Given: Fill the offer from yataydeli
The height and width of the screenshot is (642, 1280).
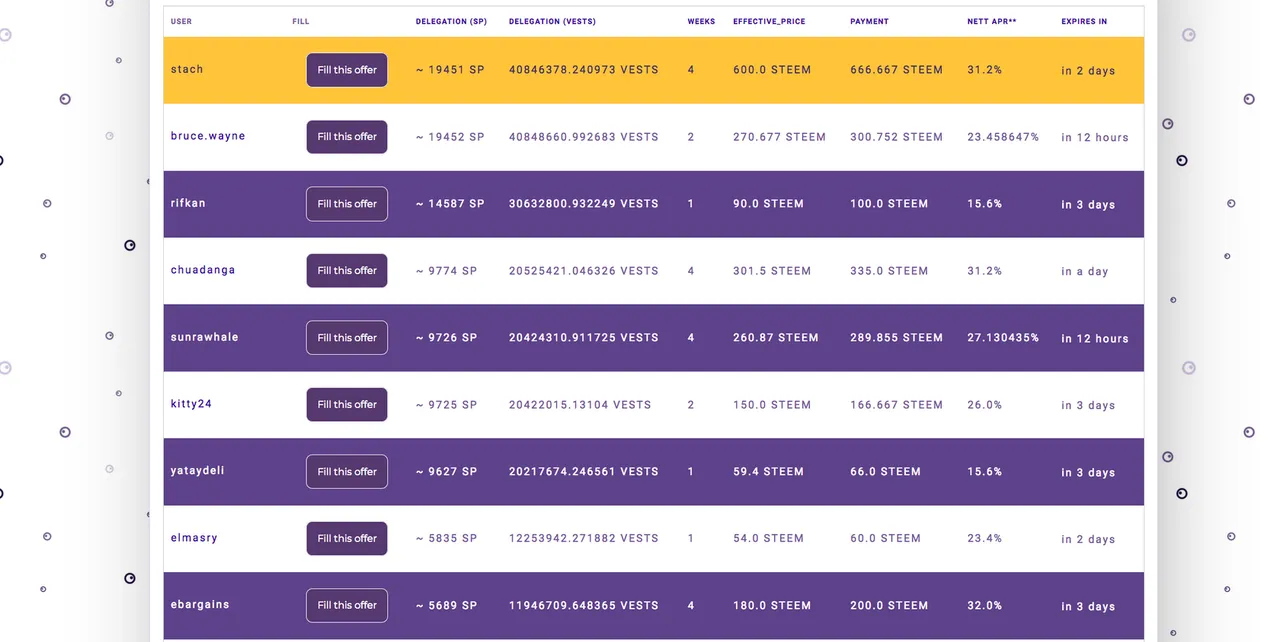Looking at the screenshot, I should coord(347,472).
